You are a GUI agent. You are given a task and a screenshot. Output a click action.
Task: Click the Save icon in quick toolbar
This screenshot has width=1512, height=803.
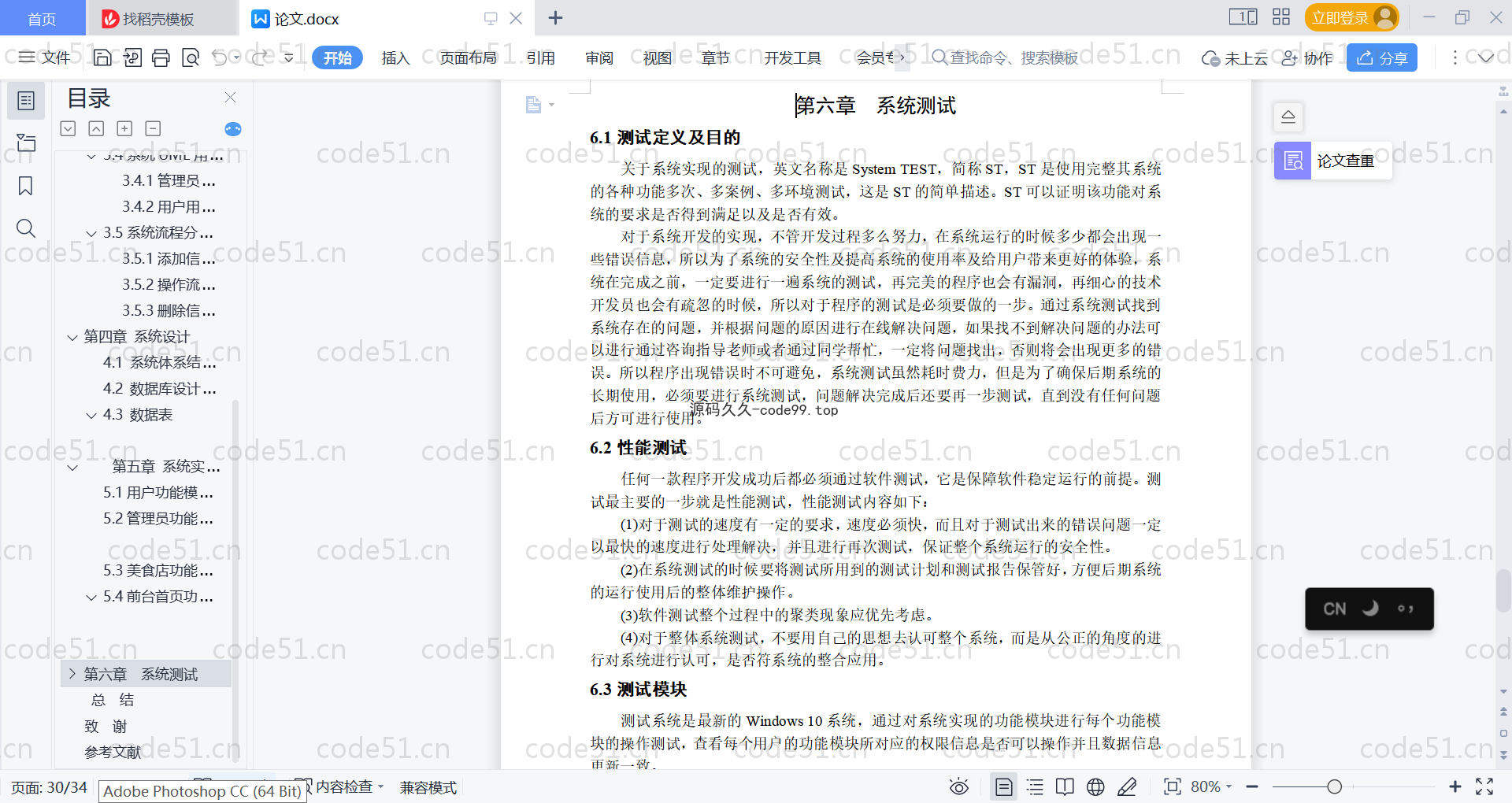click(102, 57)
